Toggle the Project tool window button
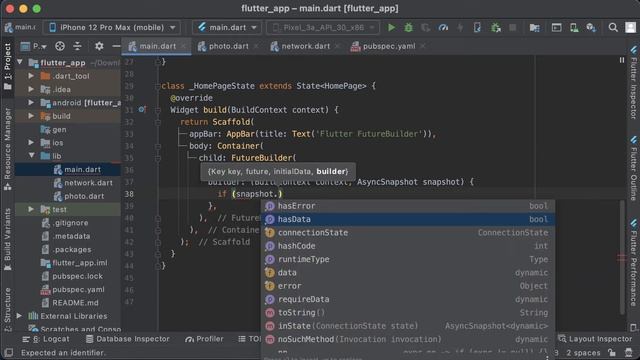Viewport: 640px width, 360px height. pyautogui.click(x=7, y=66)
